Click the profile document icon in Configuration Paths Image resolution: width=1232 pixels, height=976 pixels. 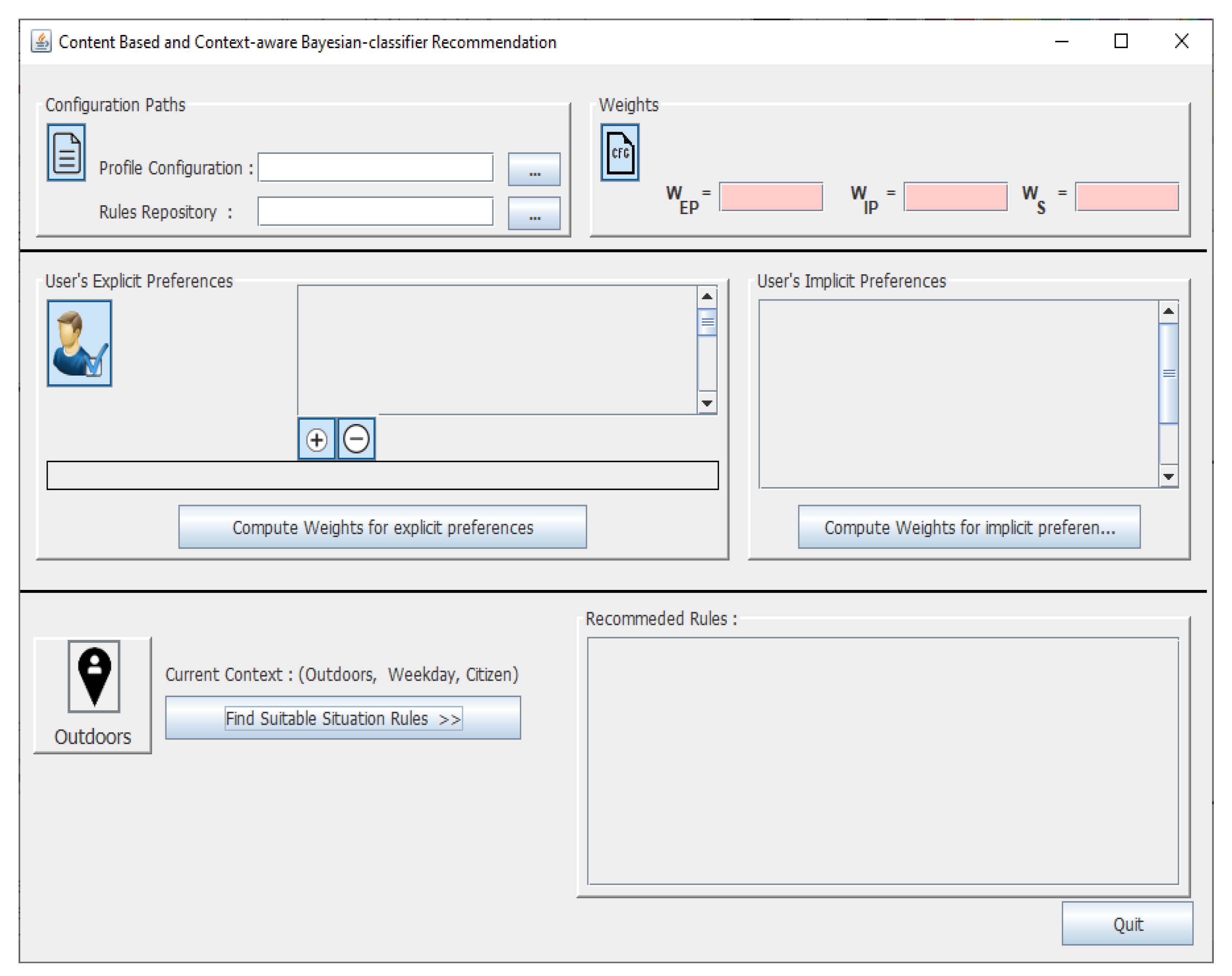66,152
